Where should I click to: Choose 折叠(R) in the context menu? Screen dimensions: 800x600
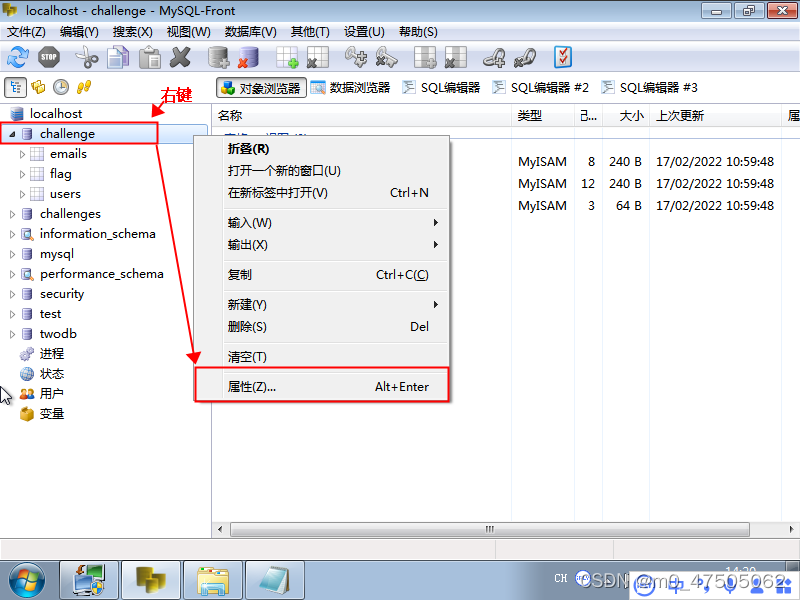322,149
